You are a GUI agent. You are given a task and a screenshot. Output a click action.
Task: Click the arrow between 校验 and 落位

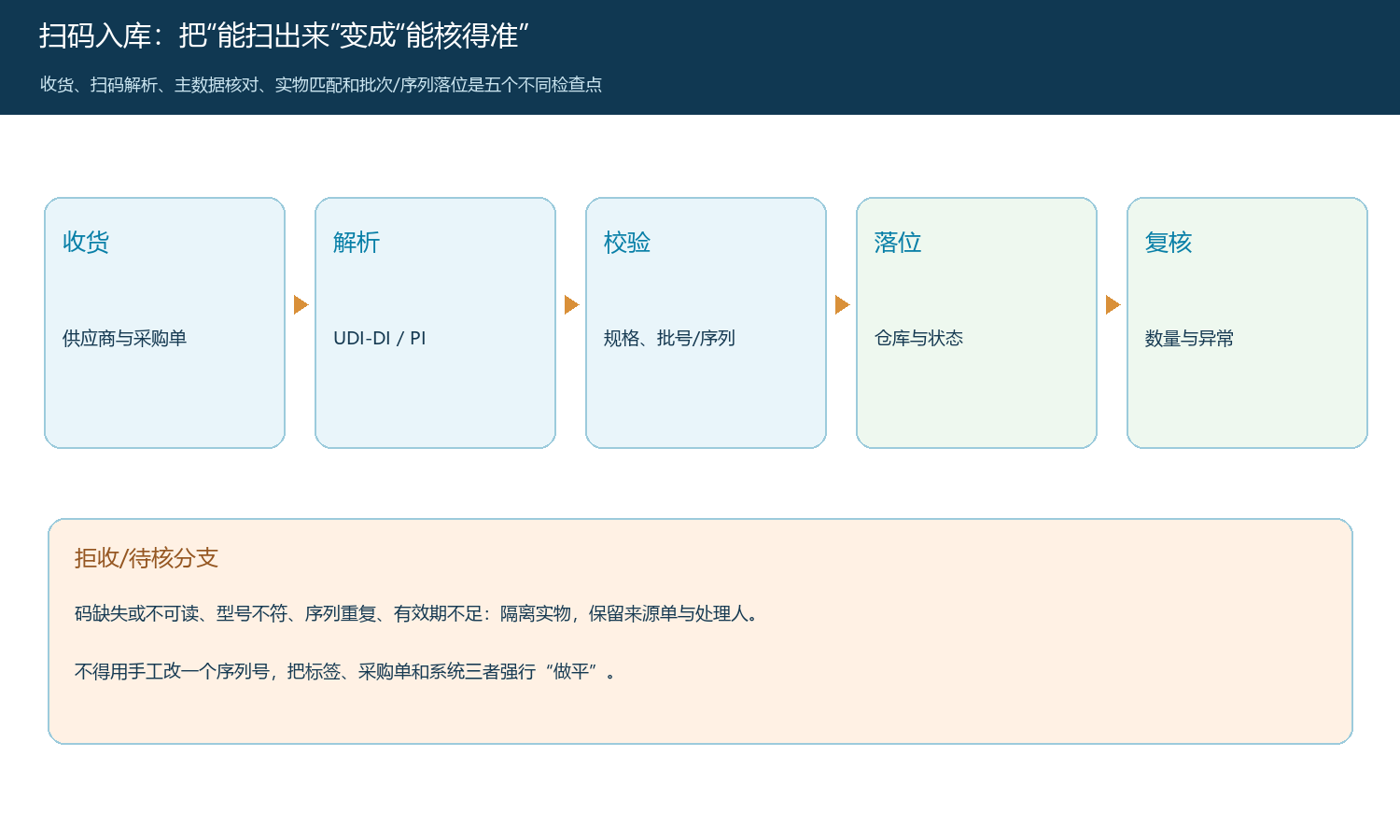pyautogui.click(x=842, y=305)
